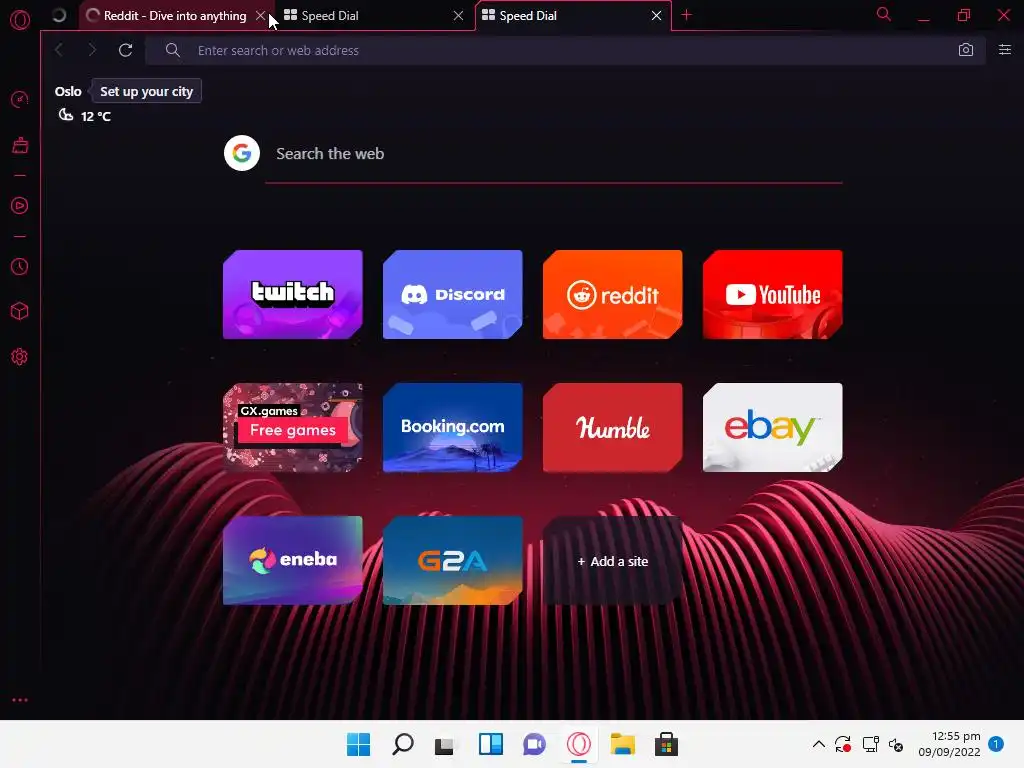
Task: Click the Oslo city label
Action: point(68,91)
